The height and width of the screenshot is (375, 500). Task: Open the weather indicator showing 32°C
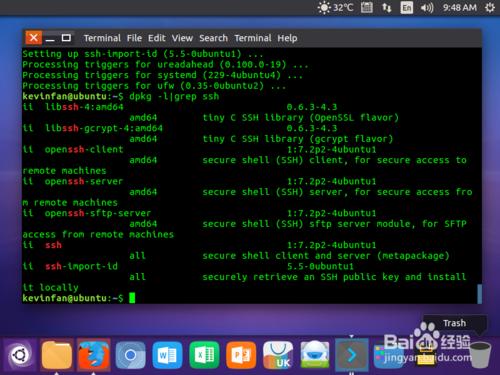(335, 7)
